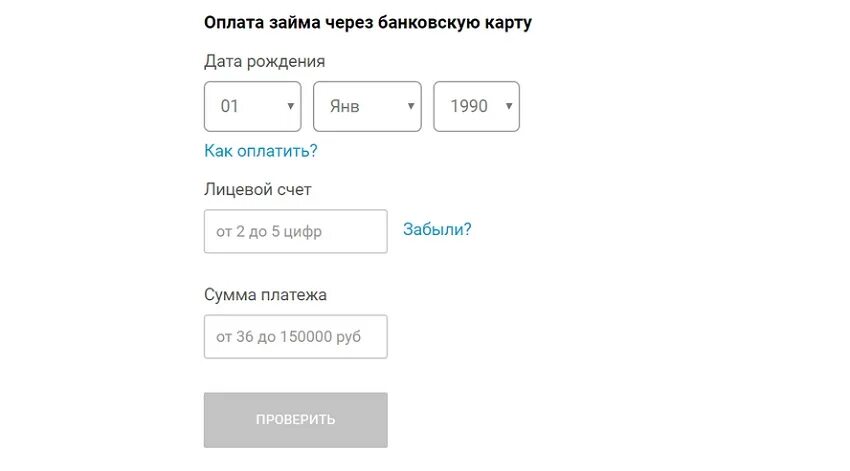This screenshot has width=850, height=471.
Task: Focus the Лицевой счет input field
Action: [295, 231]
